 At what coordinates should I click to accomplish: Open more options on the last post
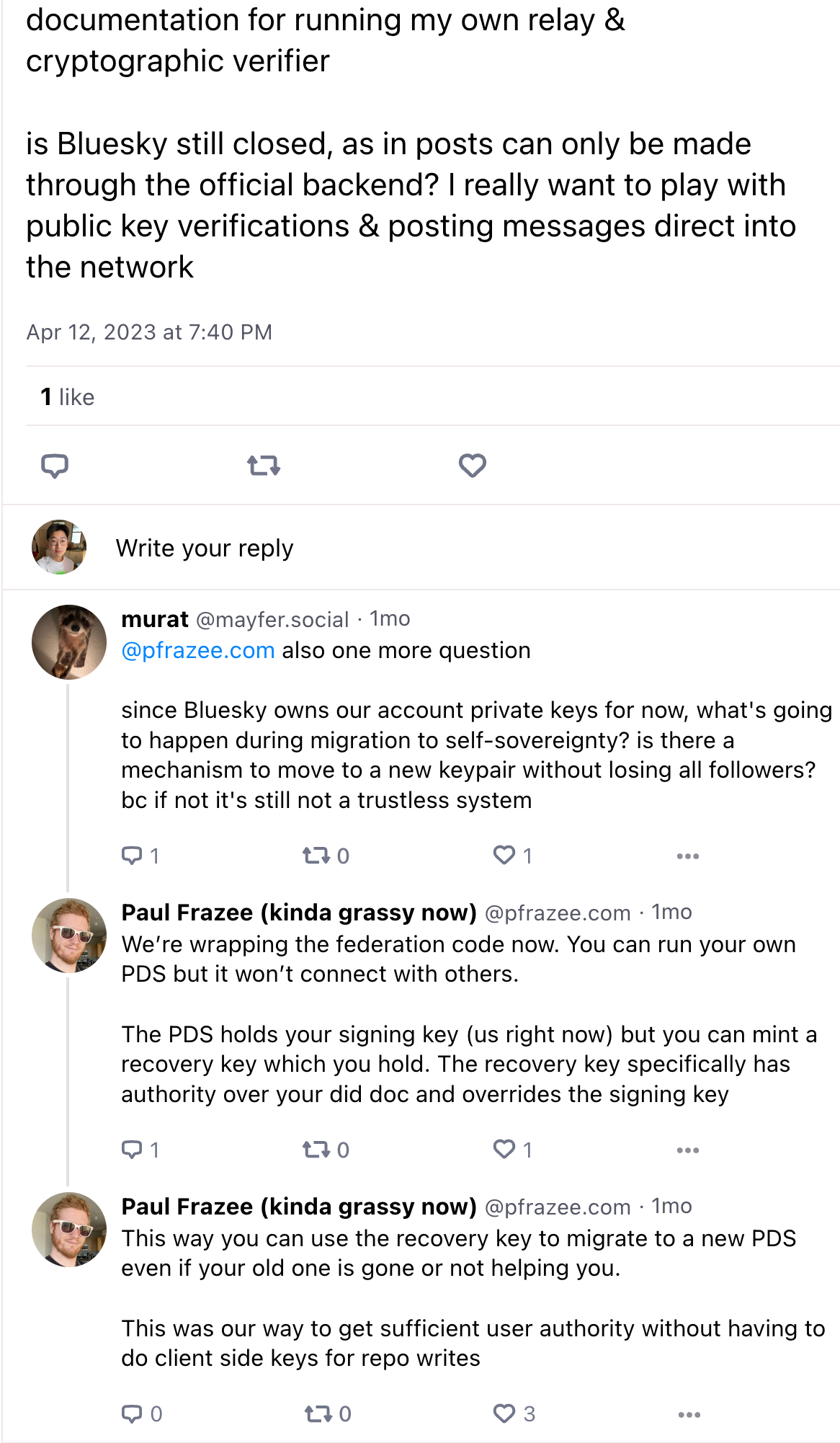point(689,1415)
